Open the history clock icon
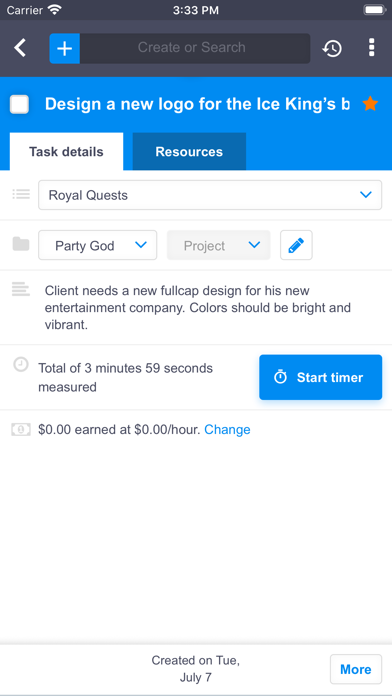This screenshot has height=696, width=392. pyautogui.click(x=332, y=48)
